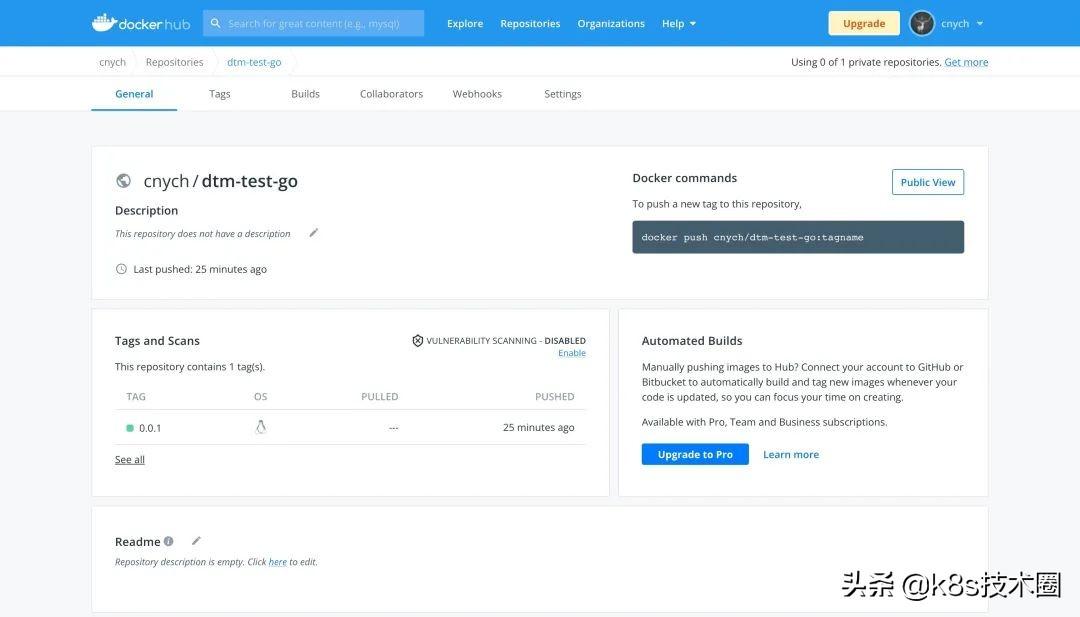Viewport: 1080px width, 617px height.
Task: Switch to the Builds tab
Action: tap(305, 94)
